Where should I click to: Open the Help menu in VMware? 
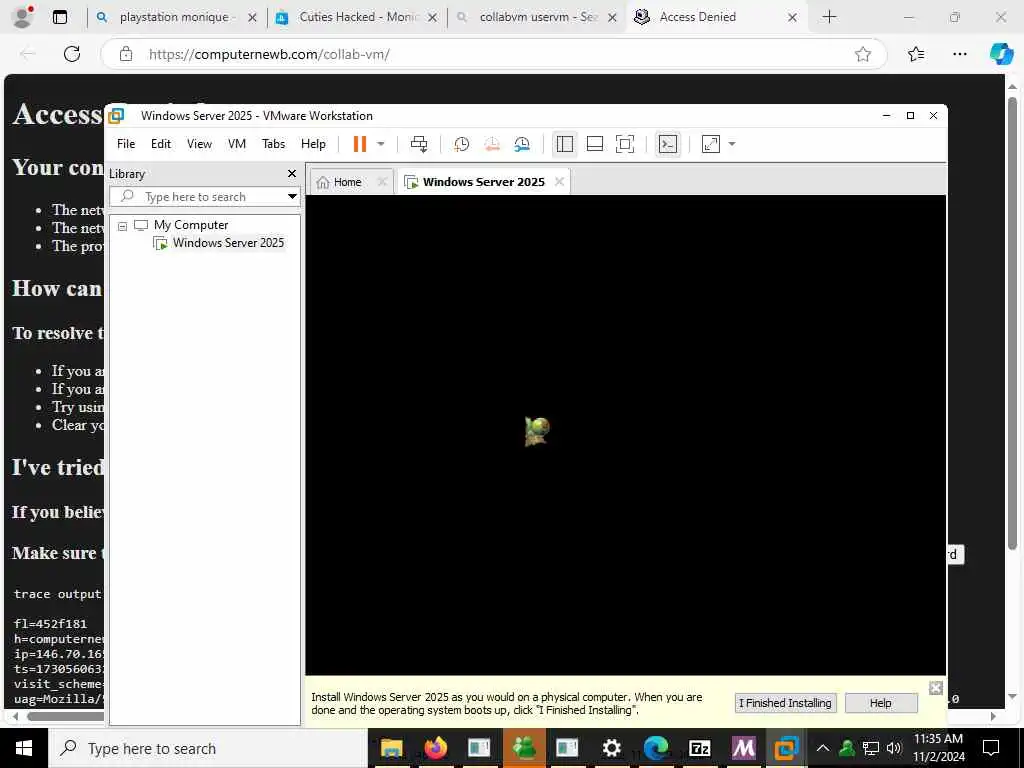tap(313, 144)
